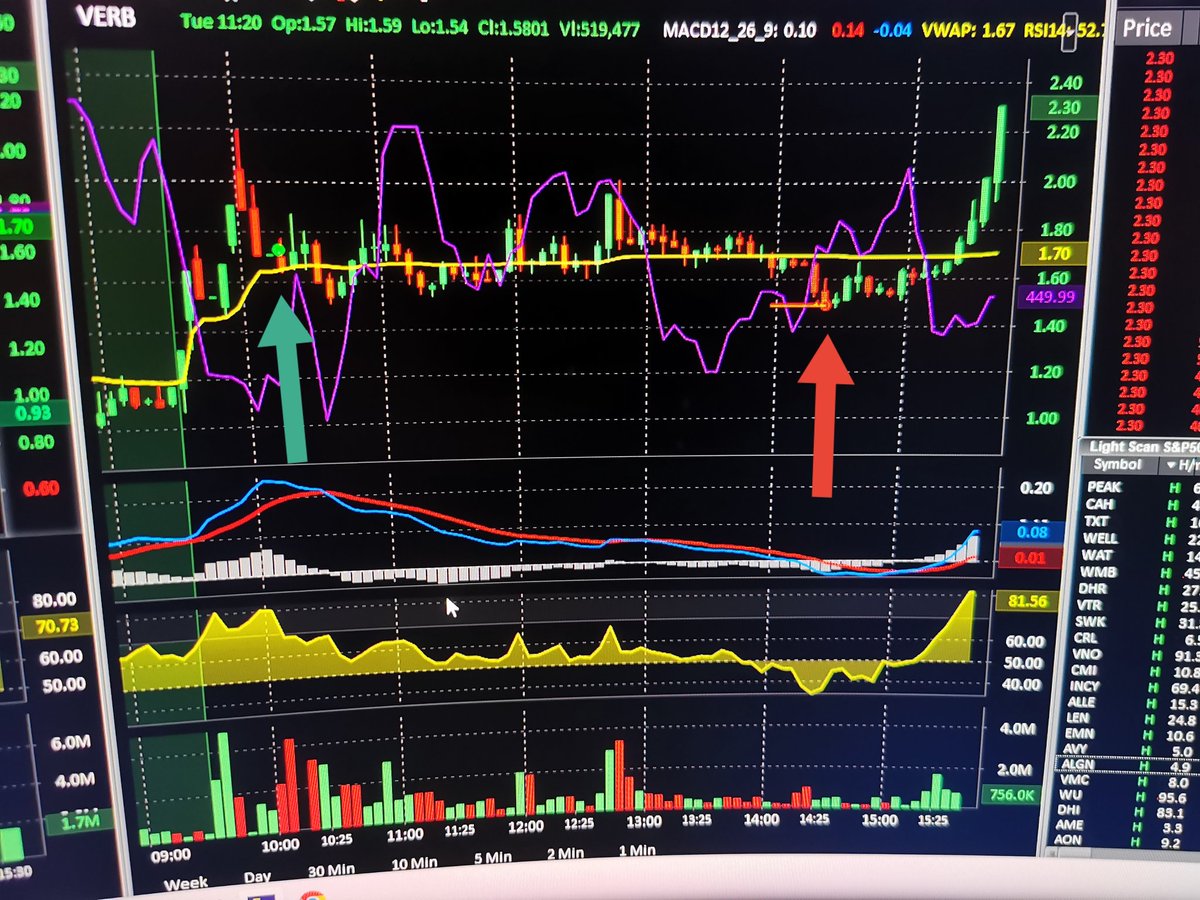Click the 70.73 RSI tag on left chart

pos(54,627)
